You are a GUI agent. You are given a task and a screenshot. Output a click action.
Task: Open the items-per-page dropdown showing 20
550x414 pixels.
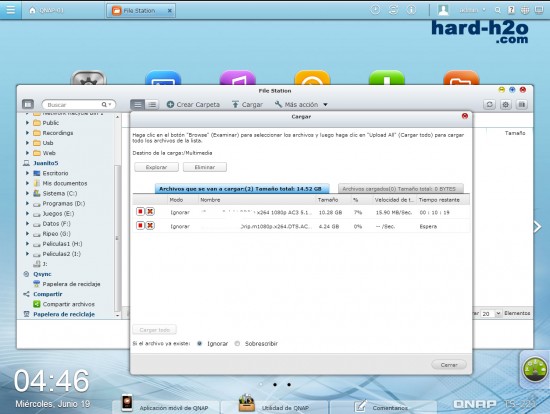491,313
